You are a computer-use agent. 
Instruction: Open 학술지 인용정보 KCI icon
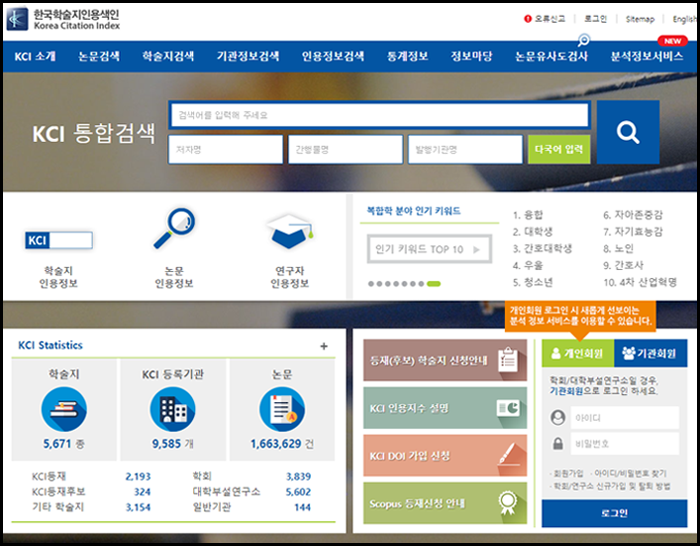[58, 240]
